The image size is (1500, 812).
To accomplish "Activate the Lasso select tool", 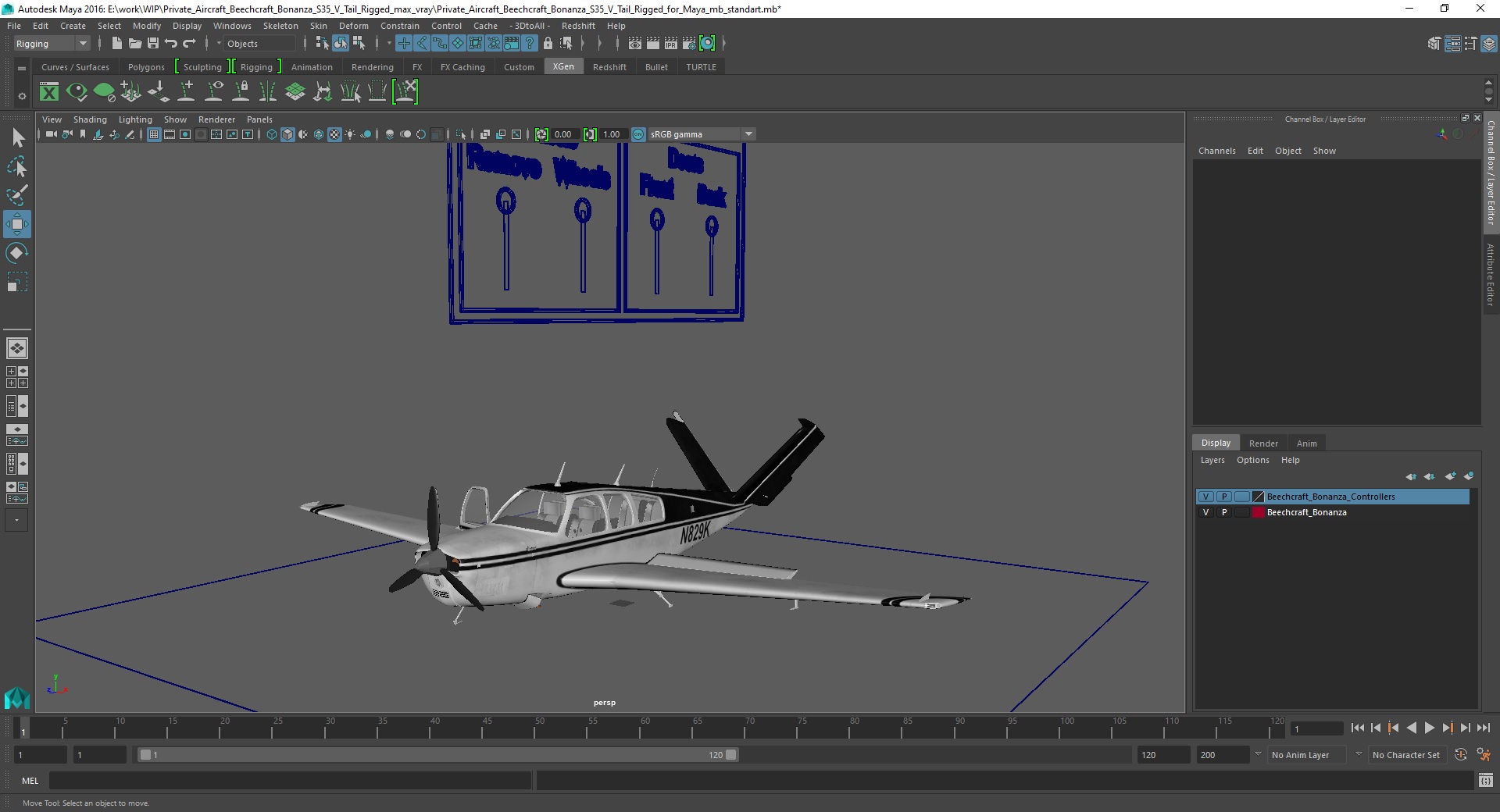I will click(x=16, y=166).
